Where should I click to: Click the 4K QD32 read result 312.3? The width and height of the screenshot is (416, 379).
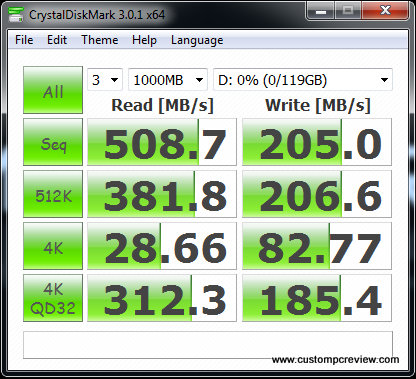click(x=162, y=298)
